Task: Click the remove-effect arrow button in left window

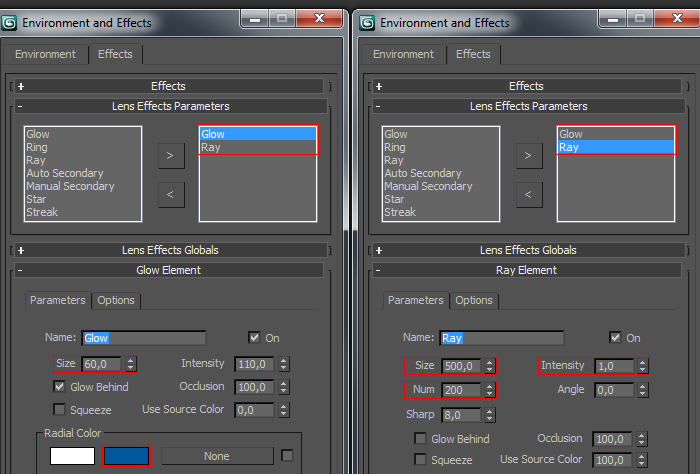Action: coord(171,195)
